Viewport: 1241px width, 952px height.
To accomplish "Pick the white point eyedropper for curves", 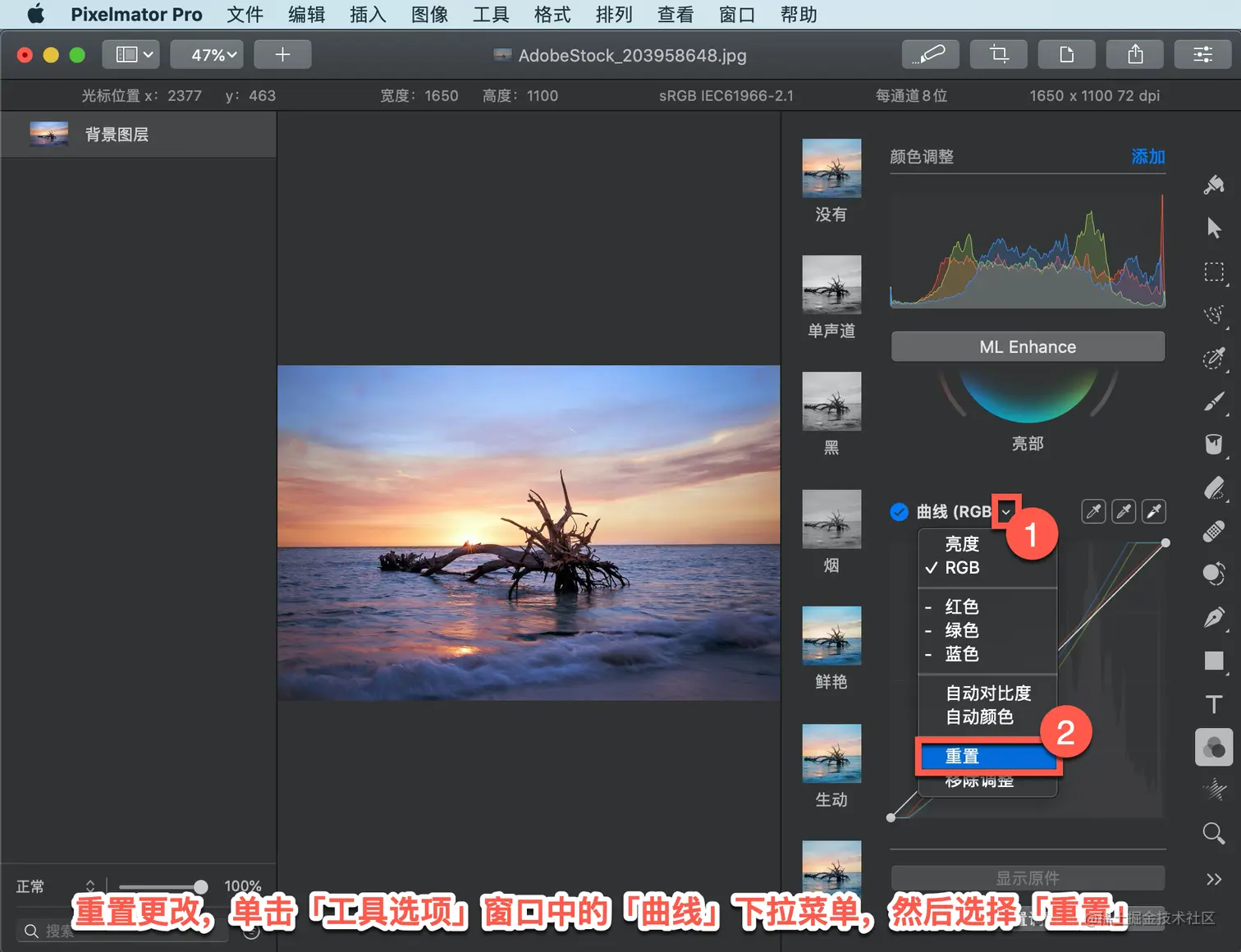I will tap(1154, 511).
